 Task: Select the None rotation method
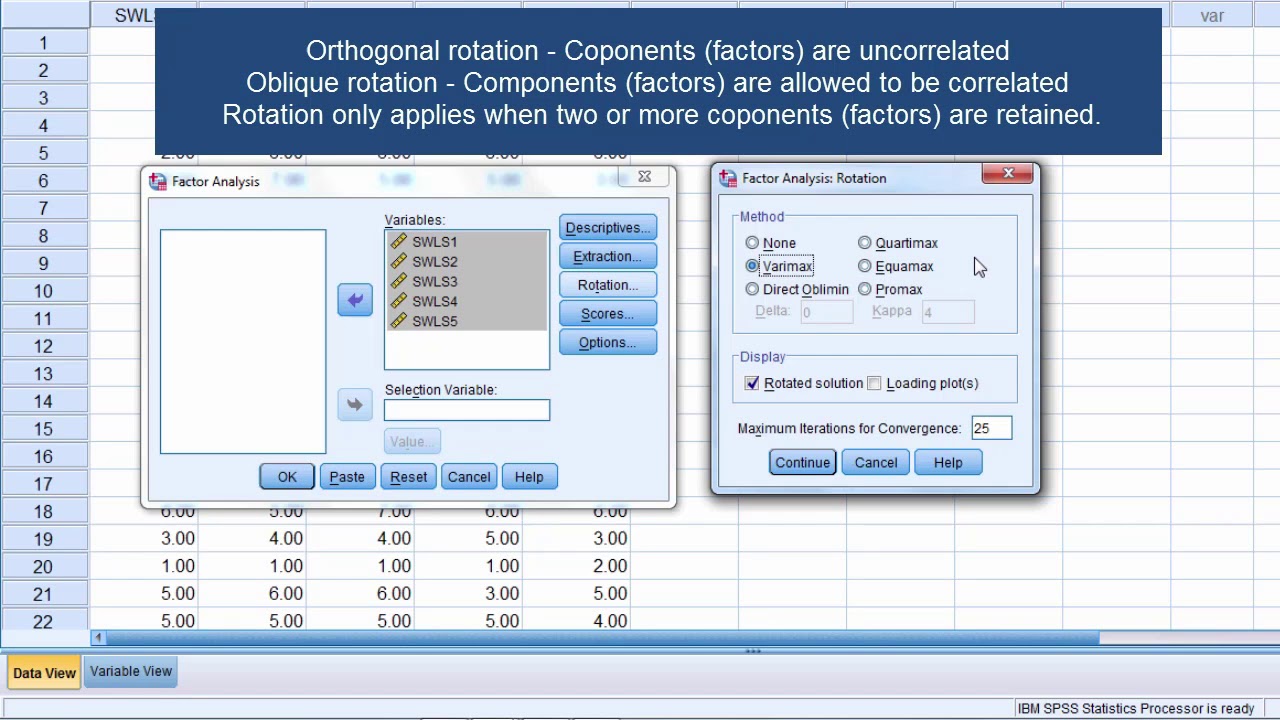point(752,243)
